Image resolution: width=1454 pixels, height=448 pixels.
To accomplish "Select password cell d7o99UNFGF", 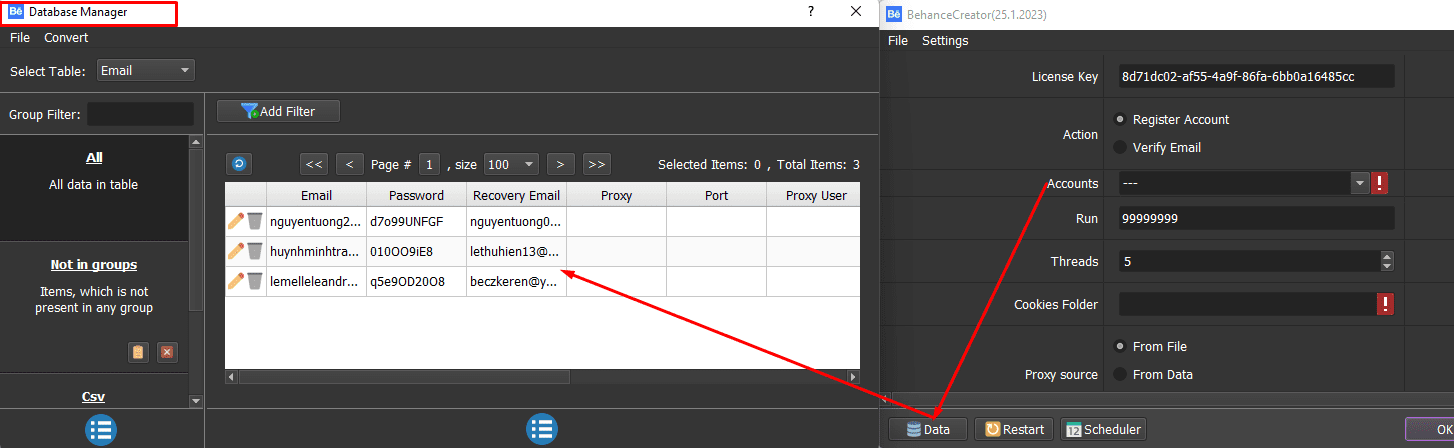I will click(416, 222).
